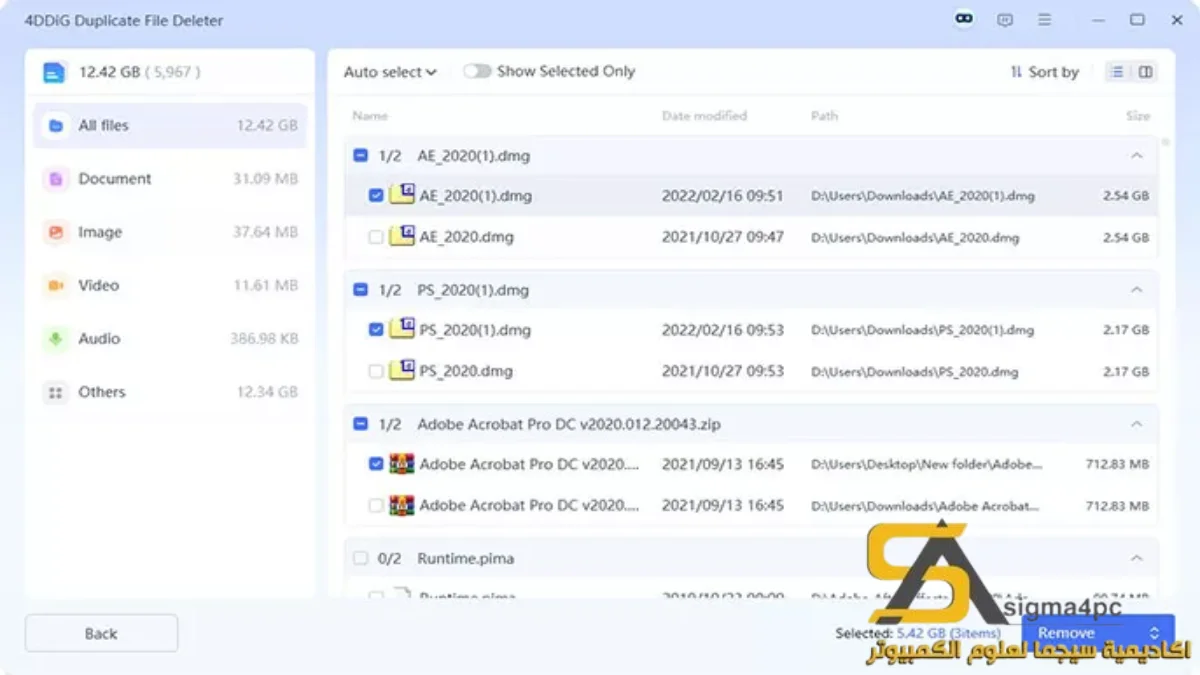Click the path D:\Users\Downloads\AE_2020.dmg

click(915, 238)
